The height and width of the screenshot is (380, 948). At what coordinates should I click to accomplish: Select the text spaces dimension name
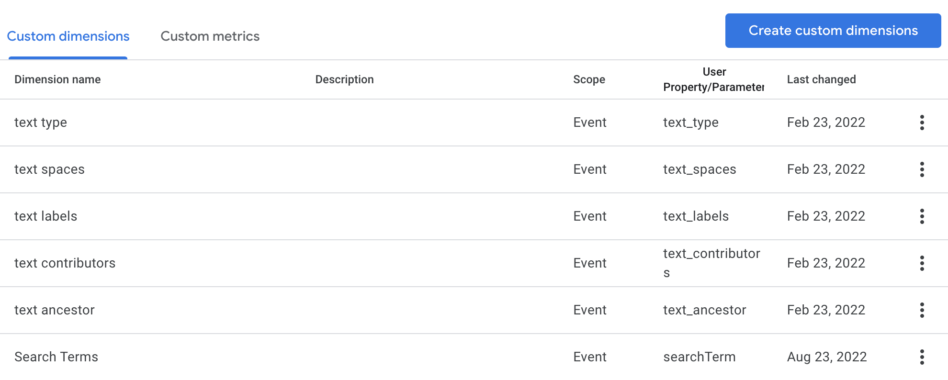[x=50, y=169]
